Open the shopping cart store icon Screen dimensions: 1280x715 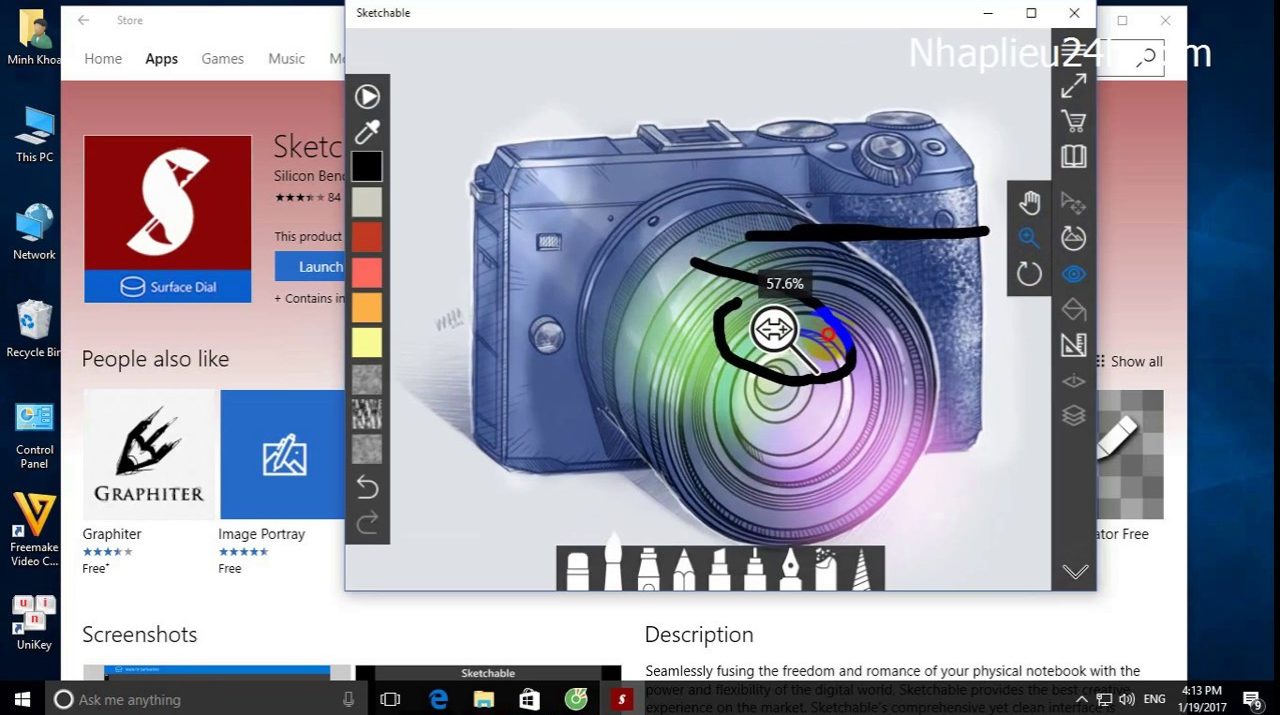1074,122
